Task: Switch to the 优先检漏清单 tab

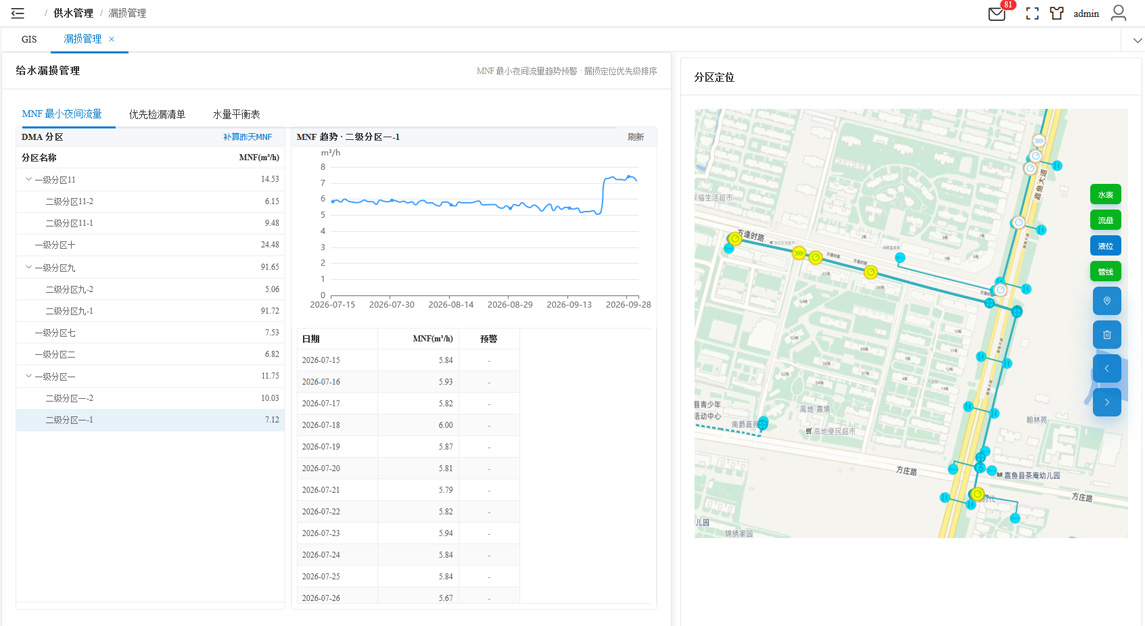Action: tap(157, 114)
